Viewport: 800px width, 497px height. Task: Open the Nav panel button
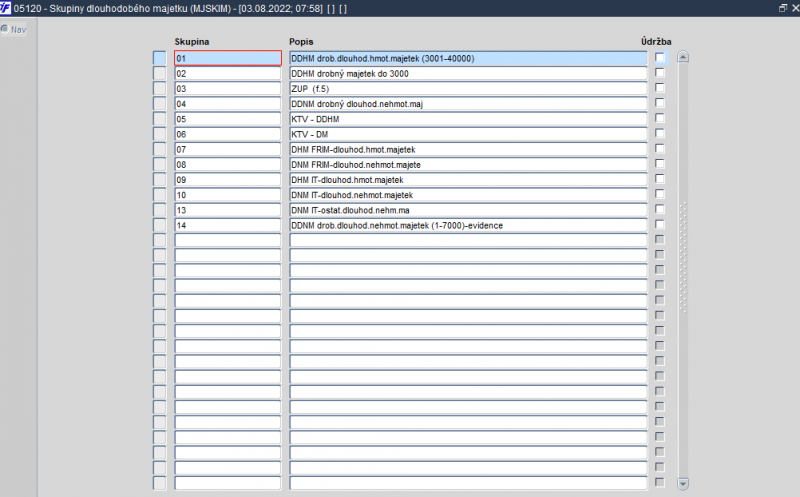(14, 30)
